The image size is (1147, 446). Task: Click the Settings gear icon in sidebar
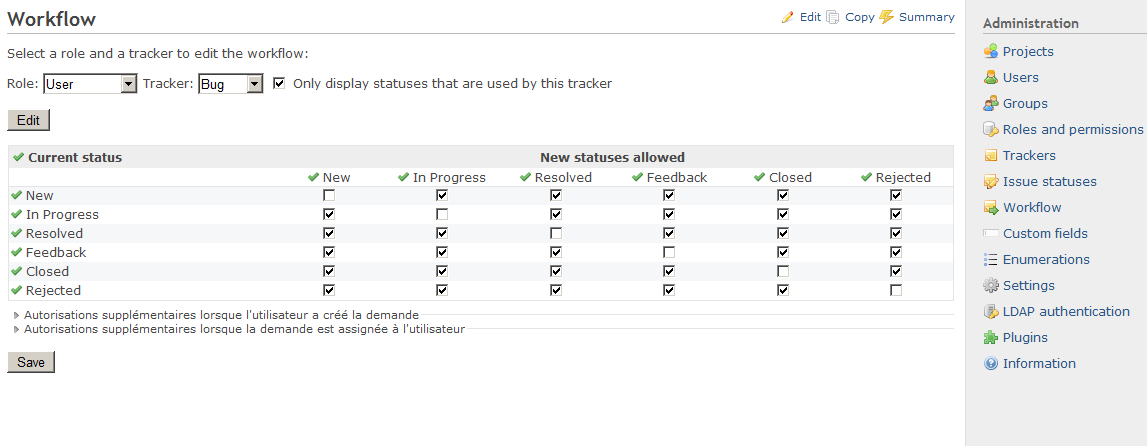click(990, 285)
